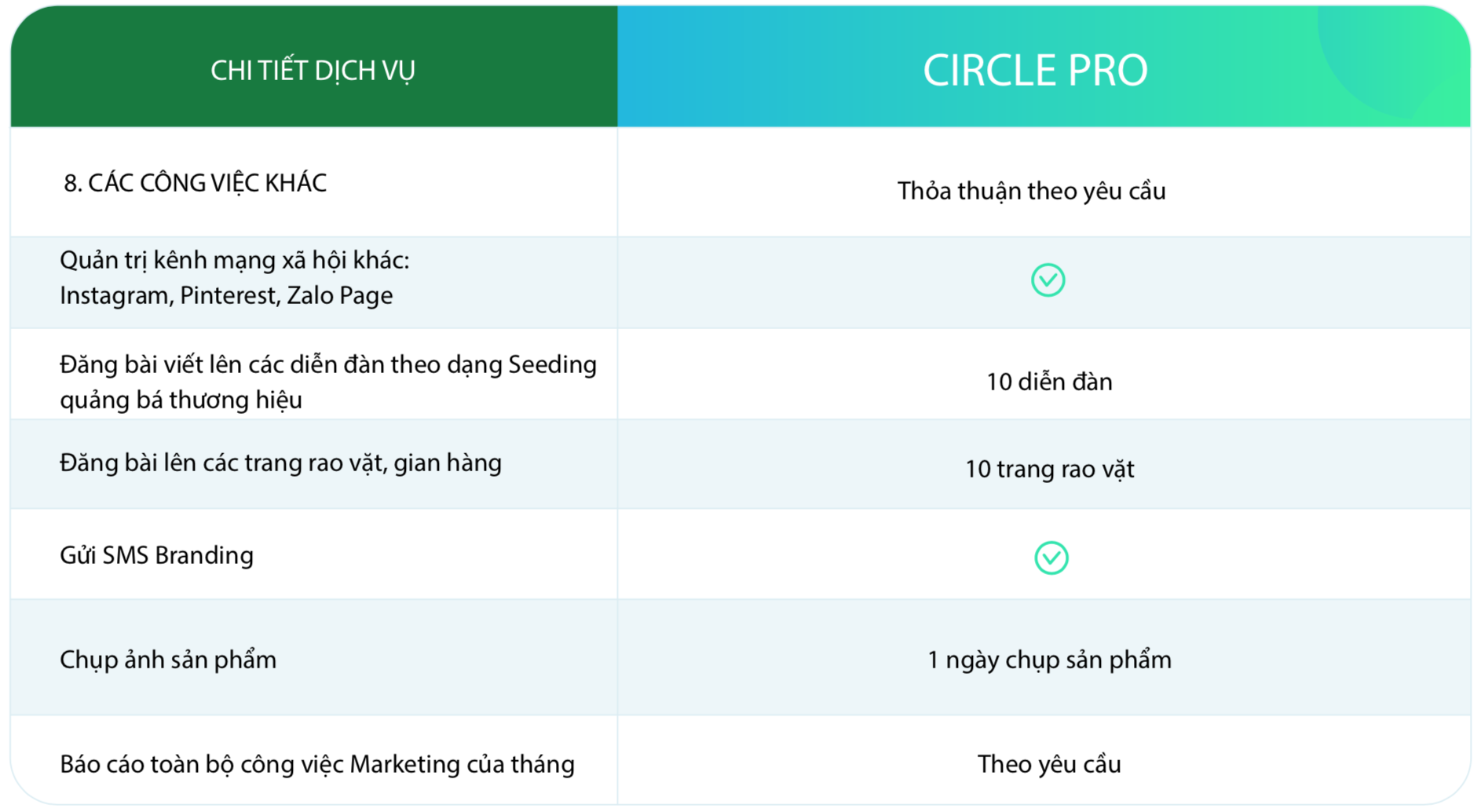The width and height of the screenshot is (1481, 812).
Task: Click the 1 ngày chụp sản phẩm value
Action: tap(1049, 660)
